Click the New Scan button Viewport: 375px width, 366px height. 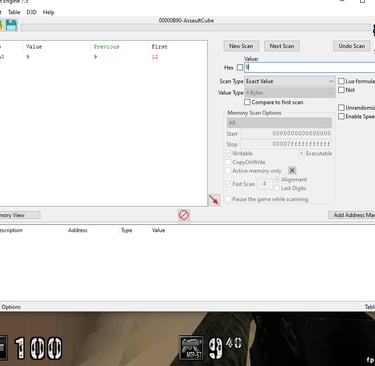(241, 46)
